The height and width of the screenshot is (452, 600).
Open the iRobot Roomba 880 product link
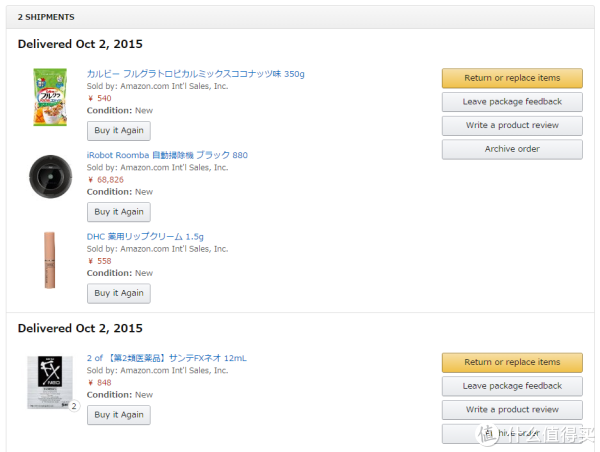click(x=167, y=155)
